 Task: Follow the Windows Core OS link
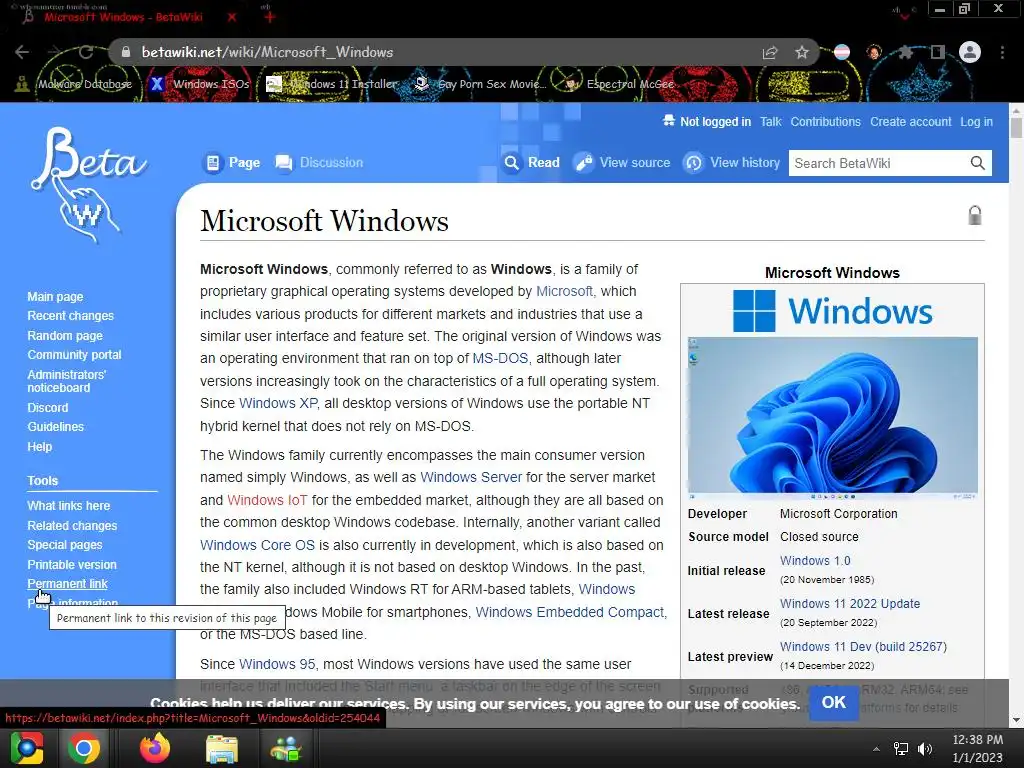[x=257, y=545]
